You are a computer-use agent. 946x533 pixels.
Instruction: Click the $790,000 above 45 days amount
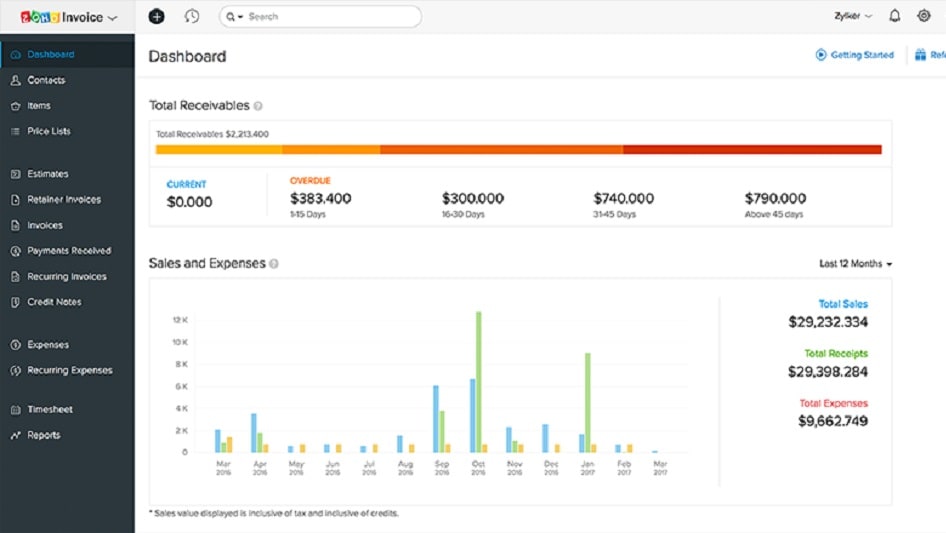coord(775,199)
